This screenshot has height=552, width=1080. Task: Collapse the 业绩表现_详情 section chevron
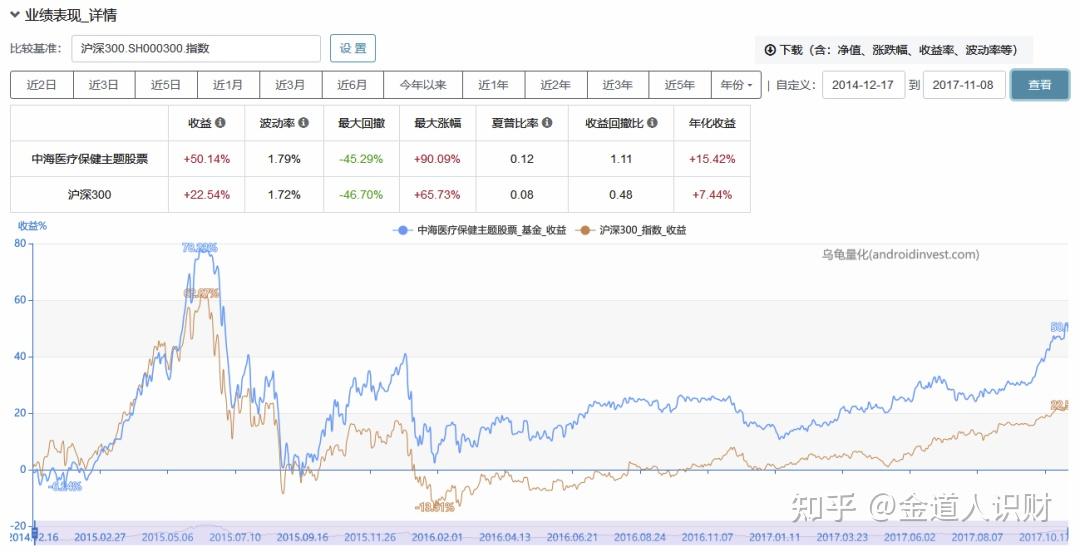15,15
